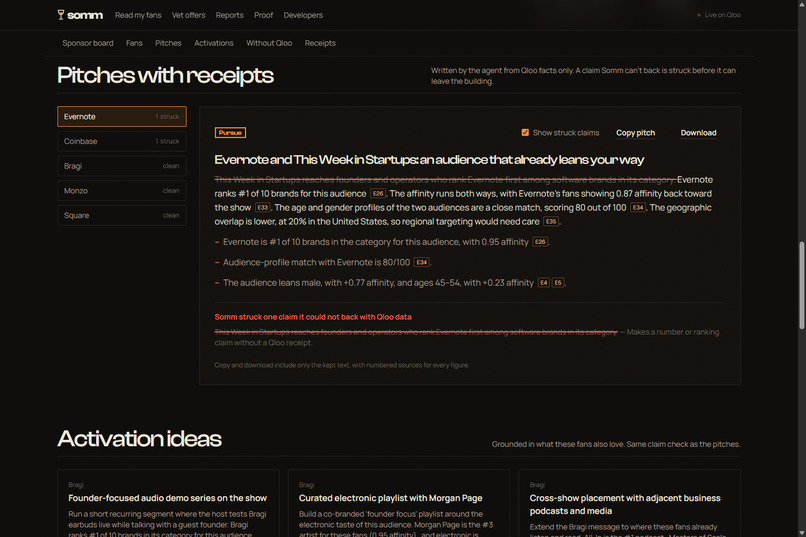The width and height of the screenshot is (806, 537).
Task: Open the E35 citation badge
Action: 551,221
